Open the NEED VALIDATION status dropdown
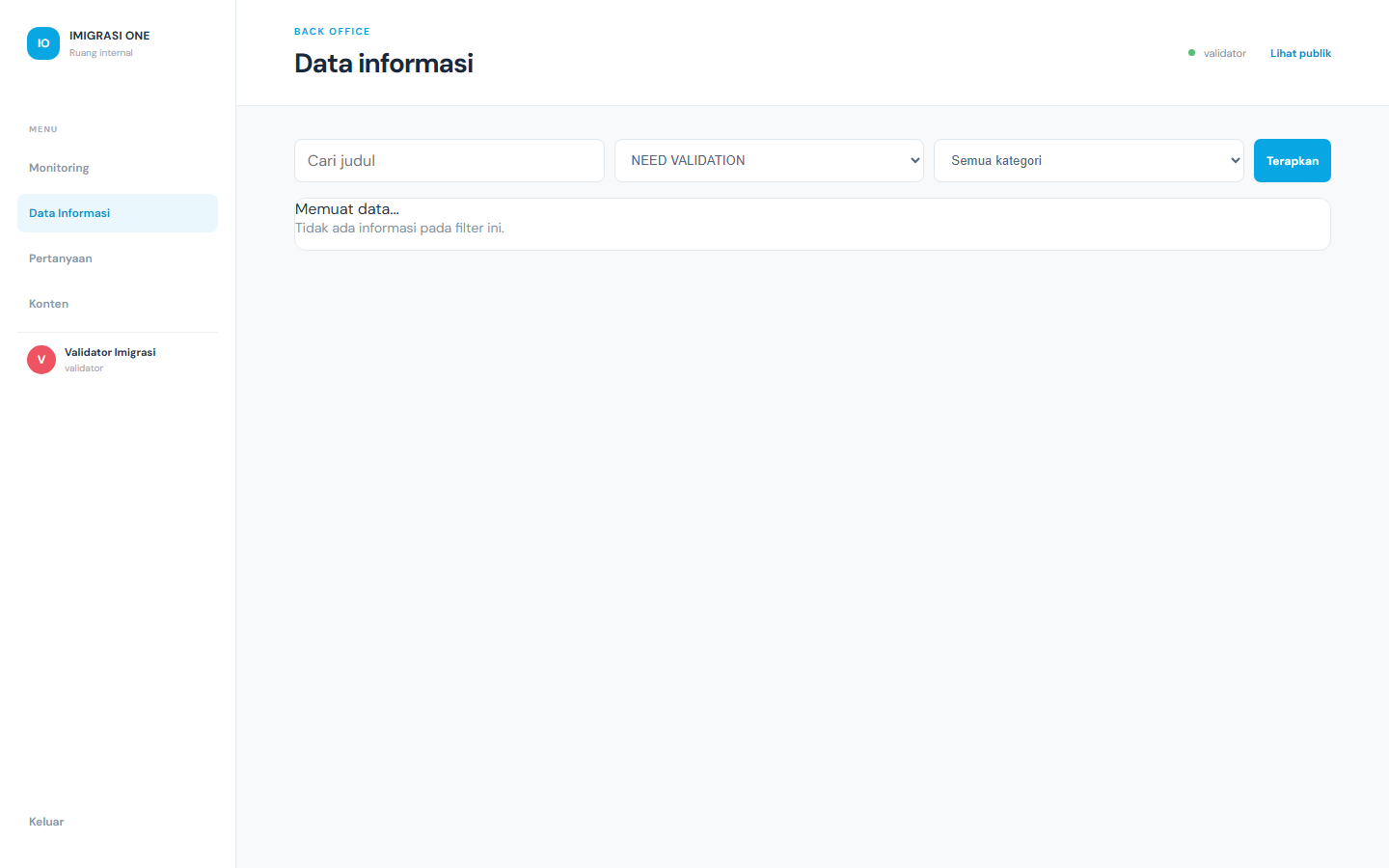Viewport: 1389px width, 868px height. coord(769,161)
